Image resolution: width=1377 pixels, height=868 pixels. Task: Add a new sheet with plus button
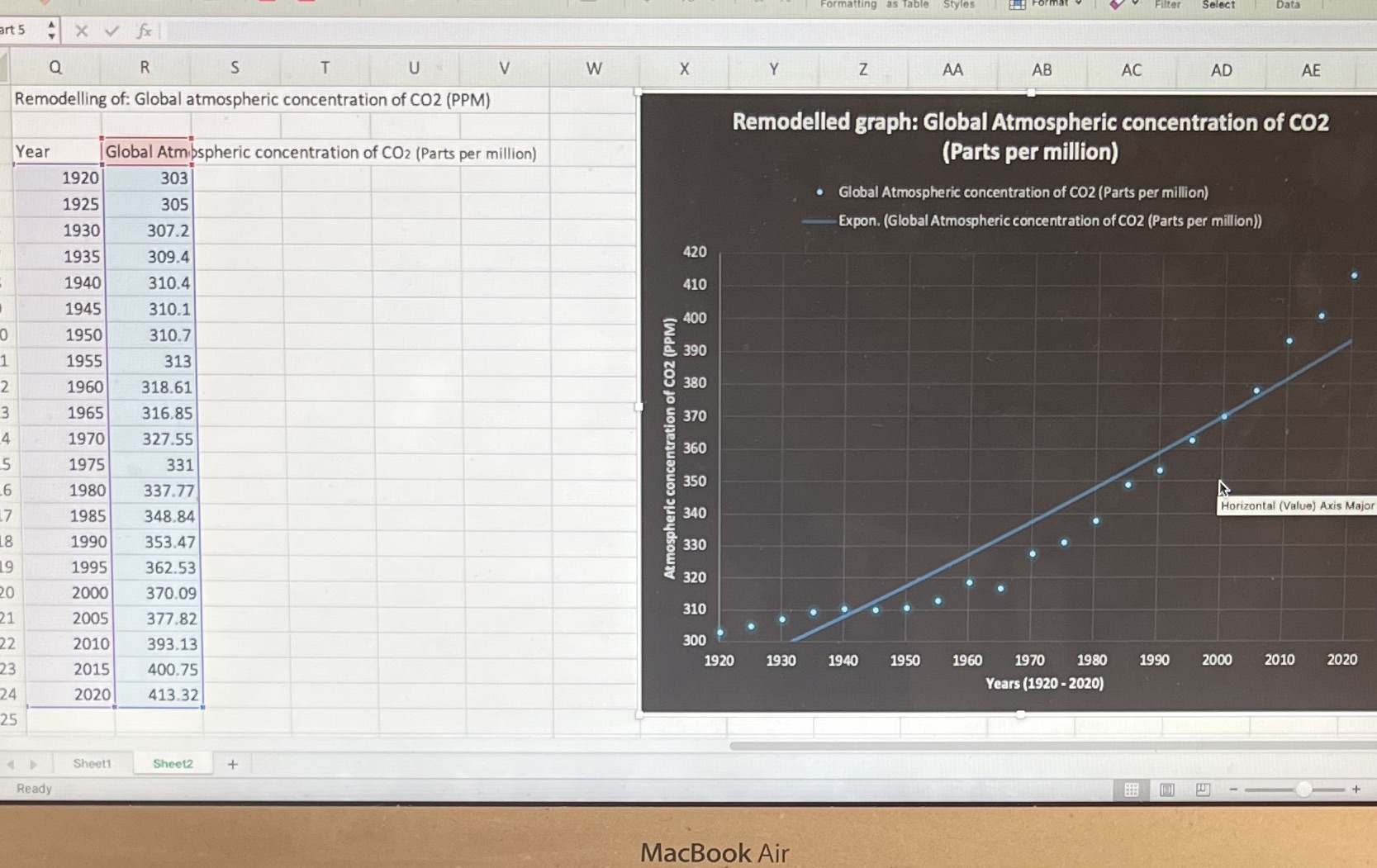[x=233, y=764]
